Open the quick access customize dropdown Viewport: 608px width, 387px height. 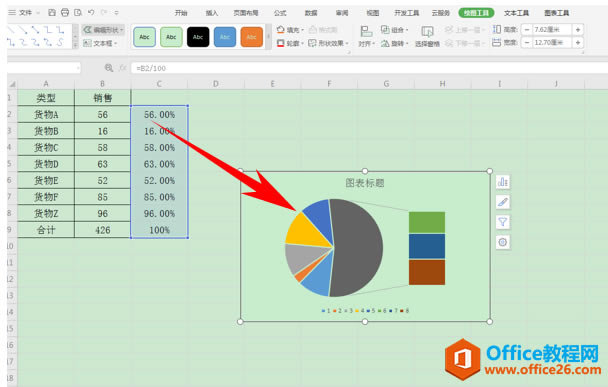point(116,13)
